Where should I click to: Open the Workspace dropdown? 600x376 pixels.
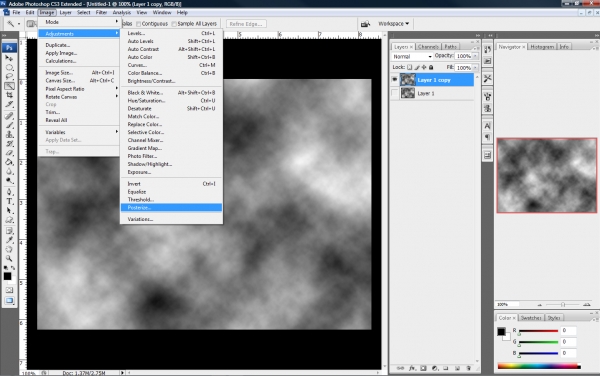coord(393,24)
